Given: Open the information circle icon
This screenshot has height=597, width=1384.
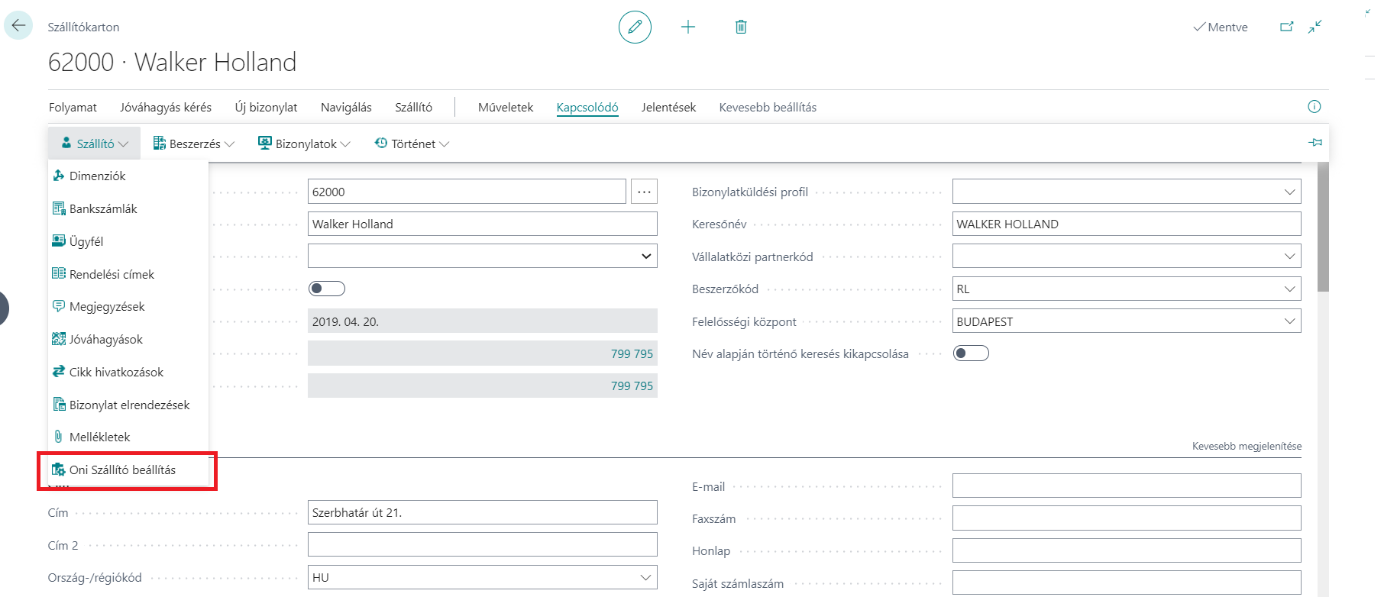Looking at the screenshot, I should (1314, 107).
